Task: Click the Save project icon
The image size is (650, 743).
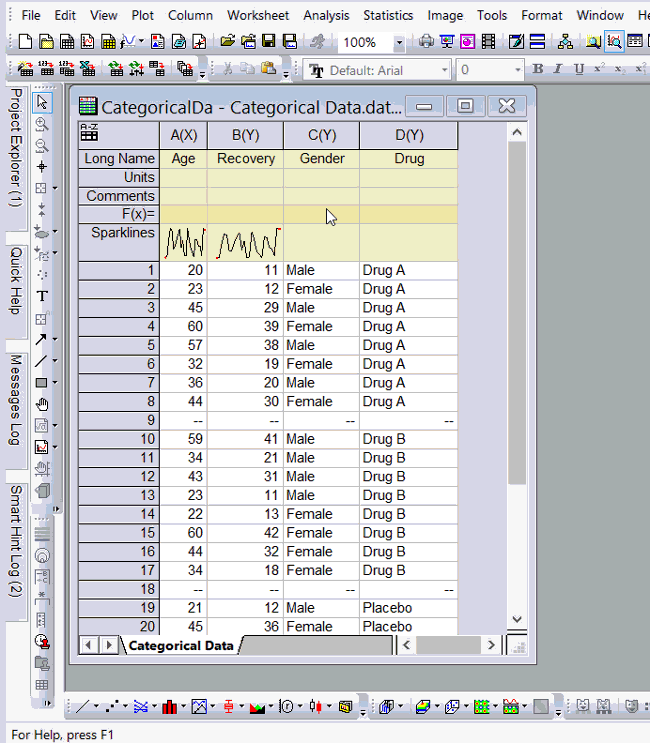Action: pos(269,42)
